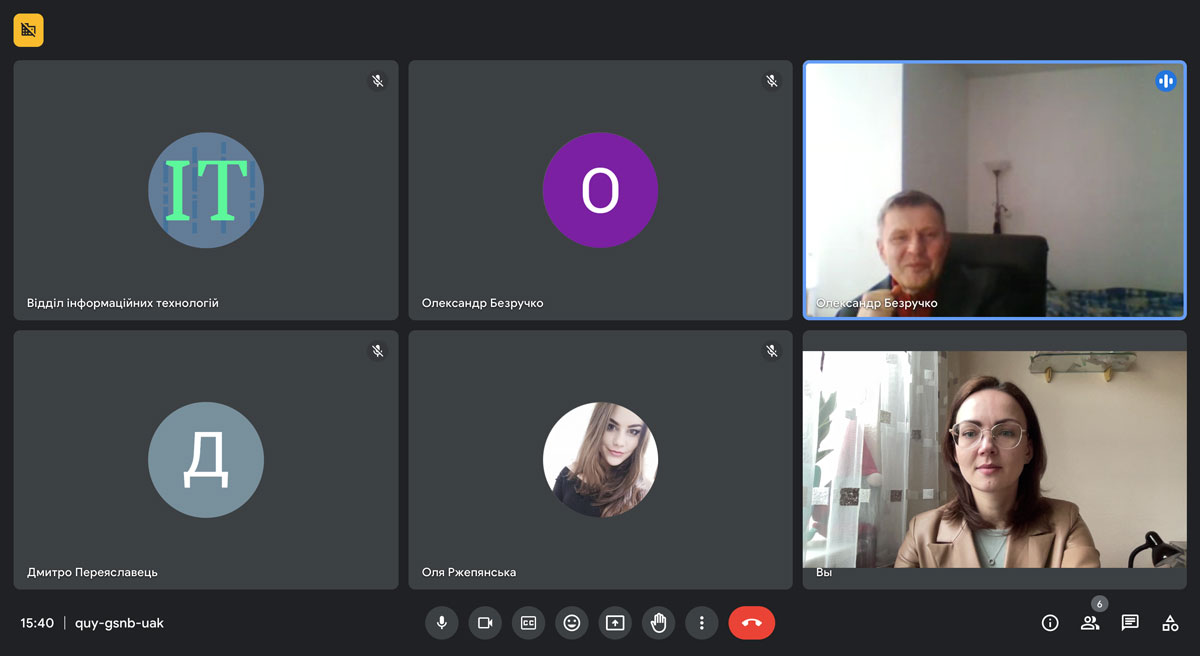This screenshot has width=1200, height=656.
Task: Select Дмитро Переяславець's participant tile
Action: 206,460
